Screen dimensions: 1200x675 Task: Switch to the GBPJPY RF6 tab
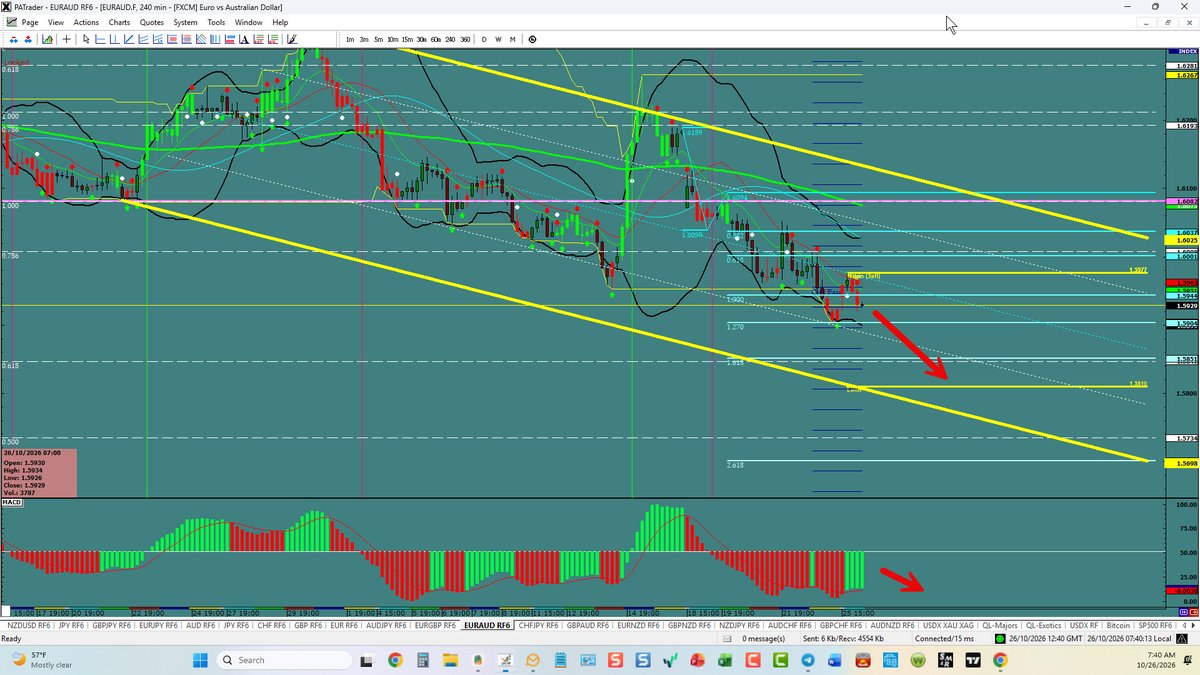111,625
